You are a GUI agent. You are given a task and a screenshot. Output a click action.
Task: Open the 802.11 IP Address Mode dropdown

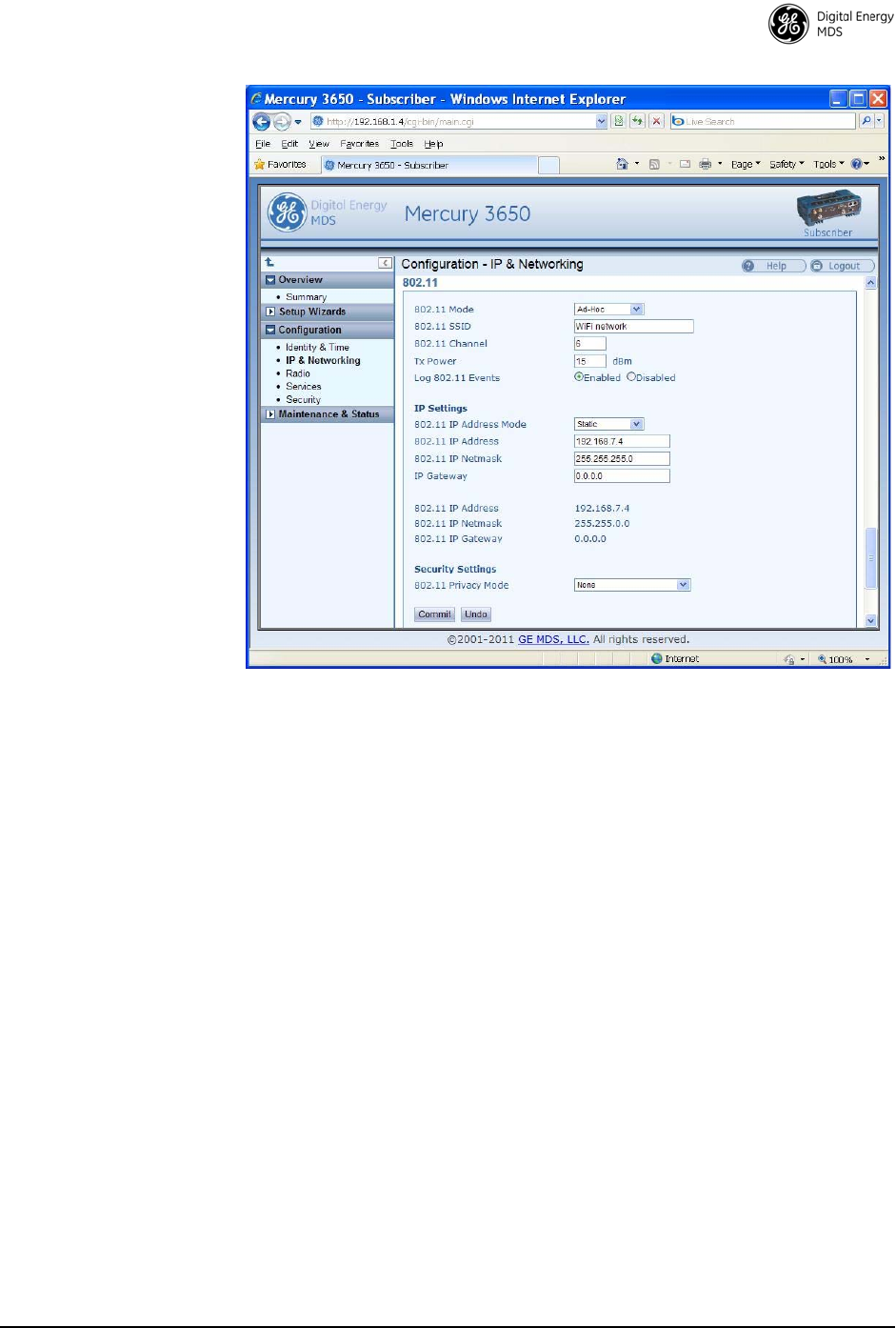click(x=609, y=424)
